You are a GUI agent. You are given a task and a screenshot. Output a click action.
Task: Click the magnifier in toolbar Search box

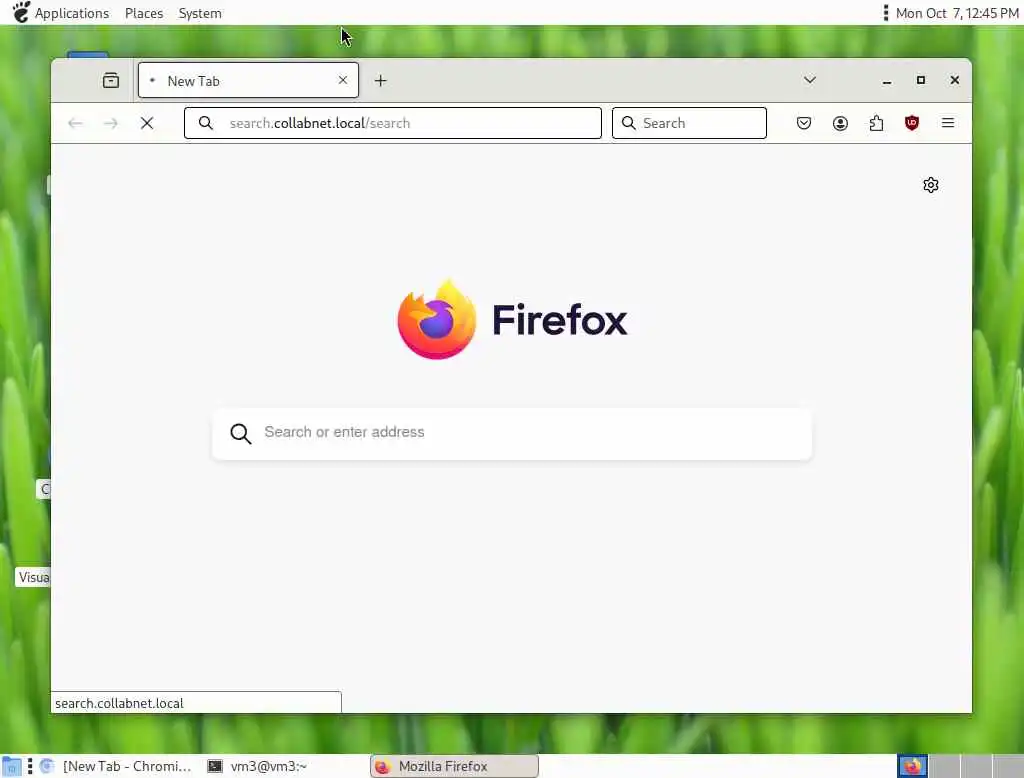[x=628, y=123]
